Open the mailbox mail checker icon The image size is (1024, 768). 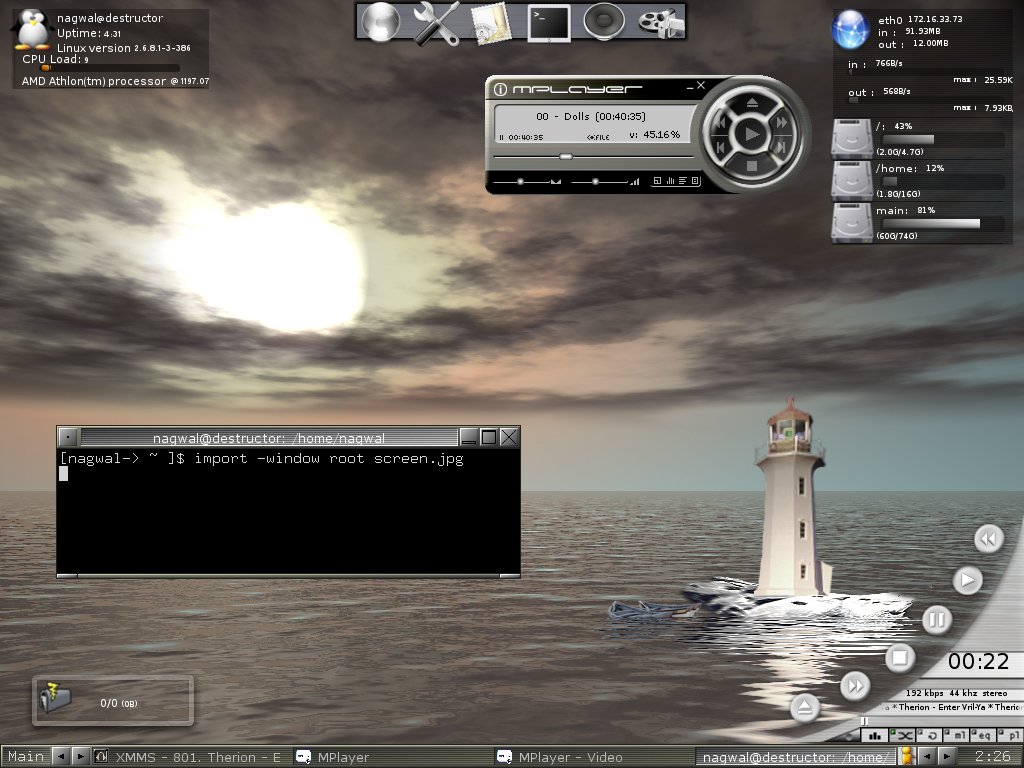55,698
